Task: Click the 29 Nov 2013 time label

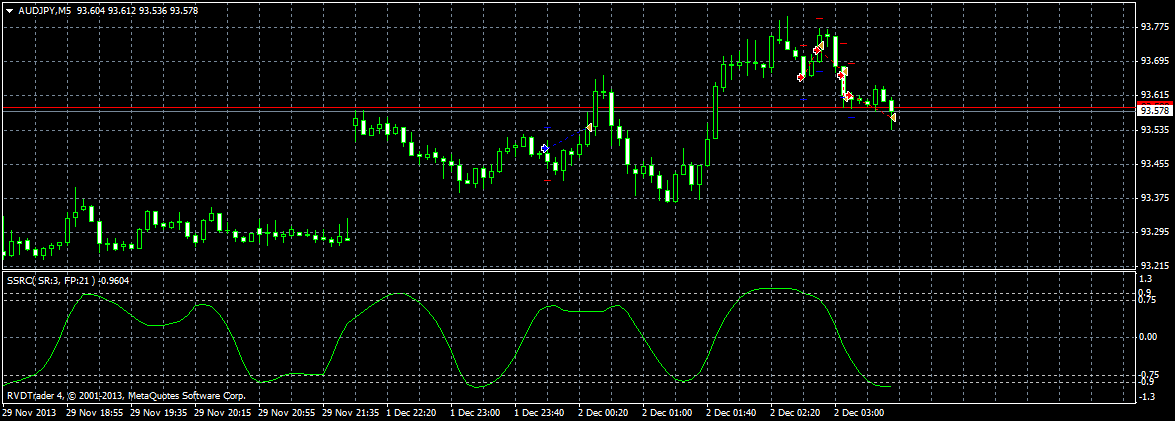Action: (28, 413)
